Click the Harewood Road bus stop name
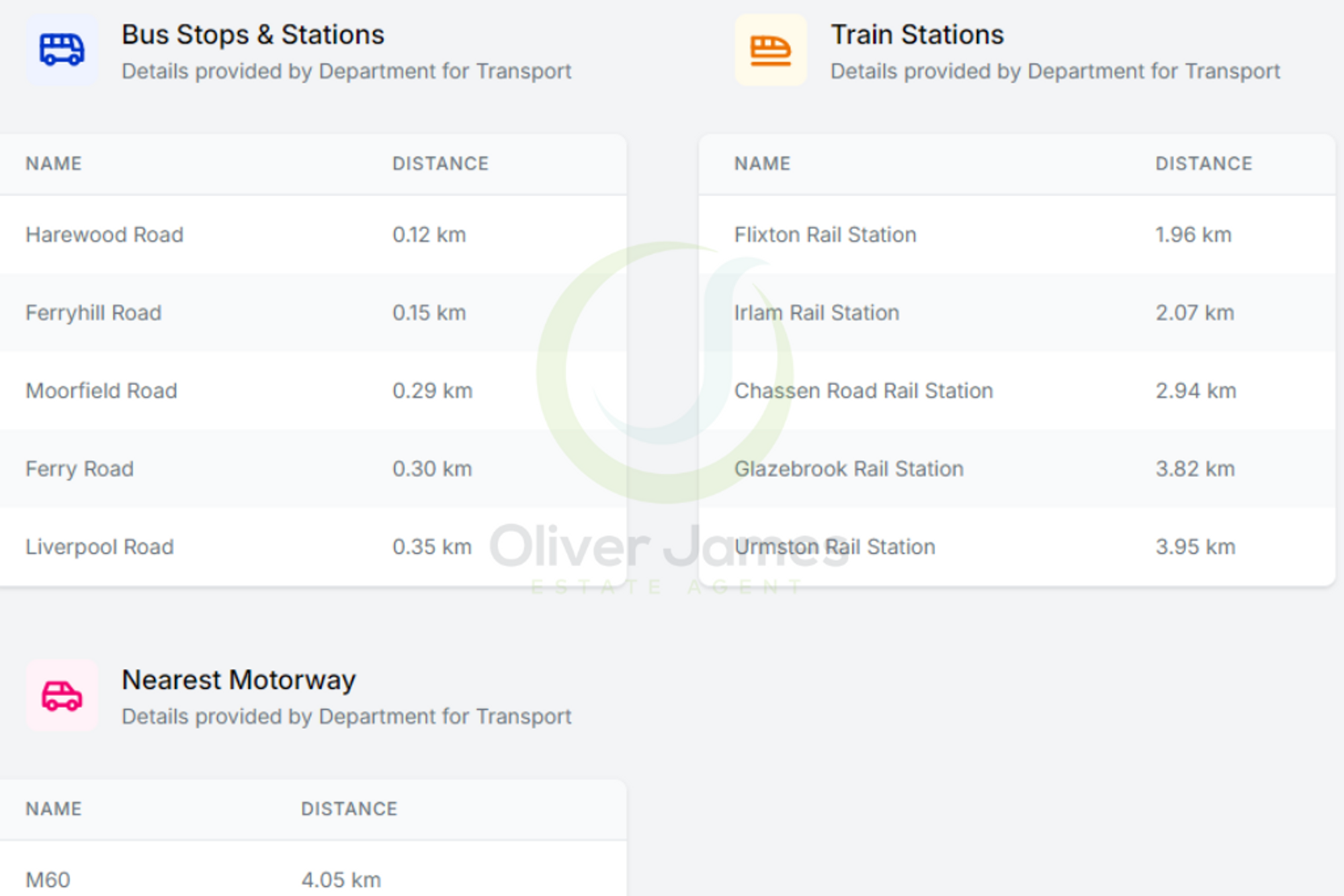Screen dimensions: 1344x896 pyautogui.click(x=104, y=234)
